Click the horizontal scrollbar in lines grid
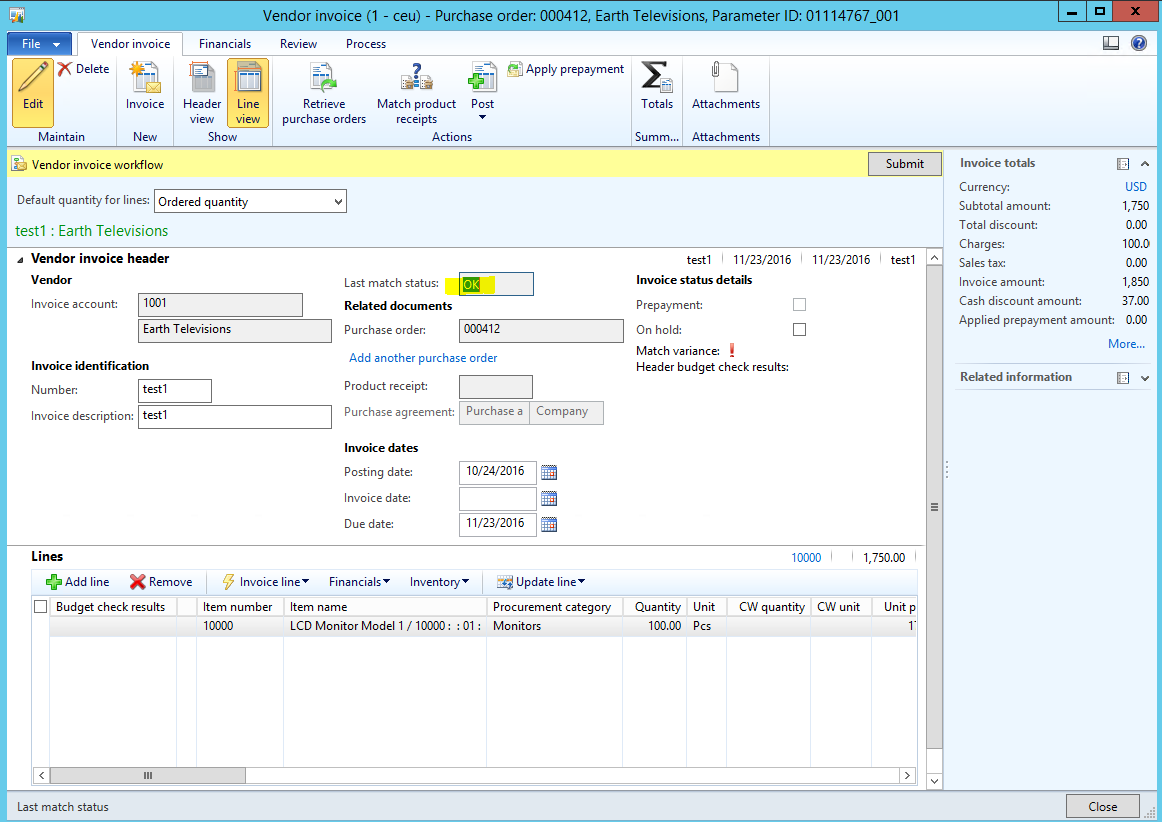The width and height of the screenshot is (1162, 822). pyautogui.click(x=148, y=775)
